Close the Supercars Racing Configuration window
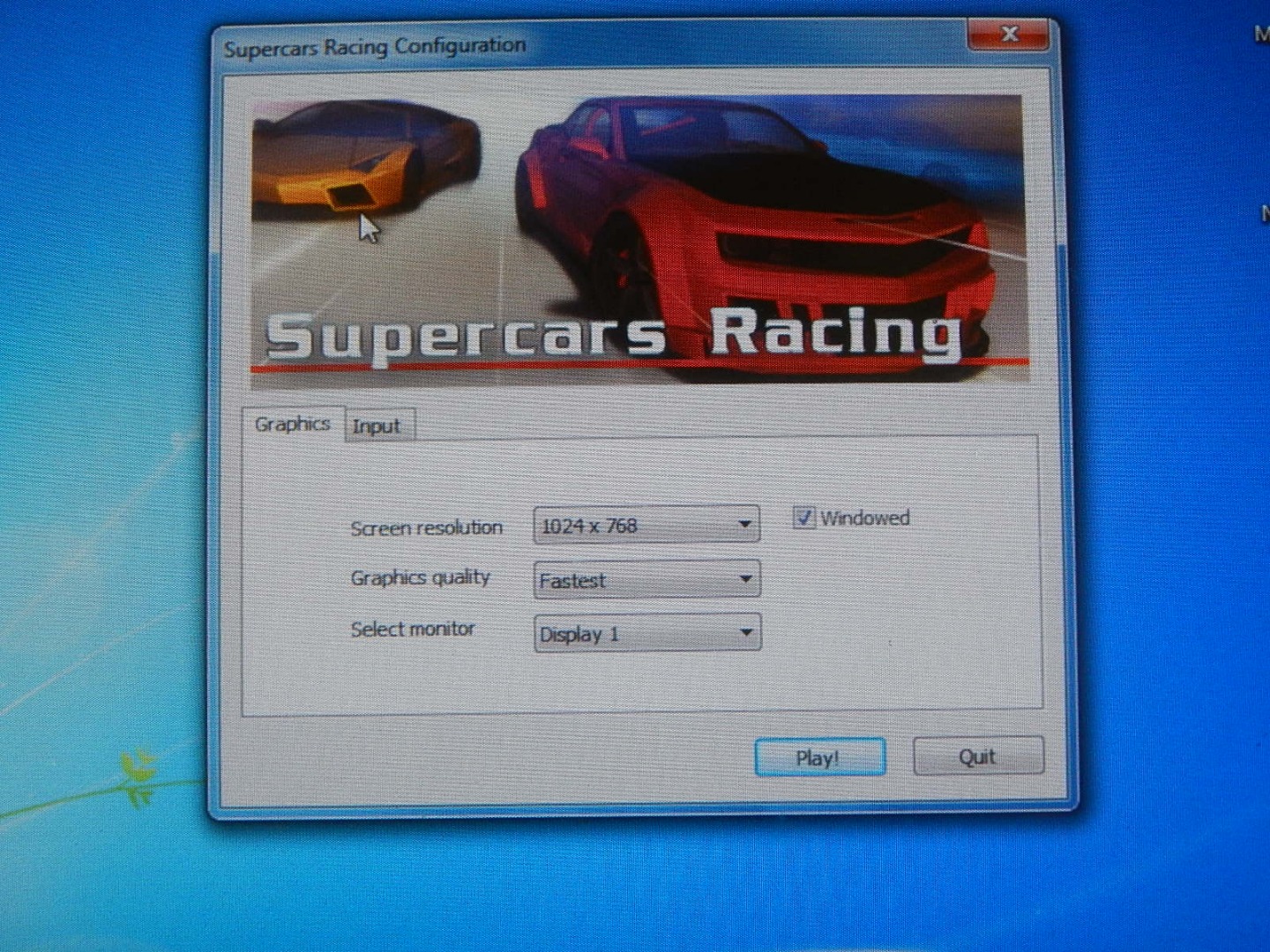 [1008, 34]
